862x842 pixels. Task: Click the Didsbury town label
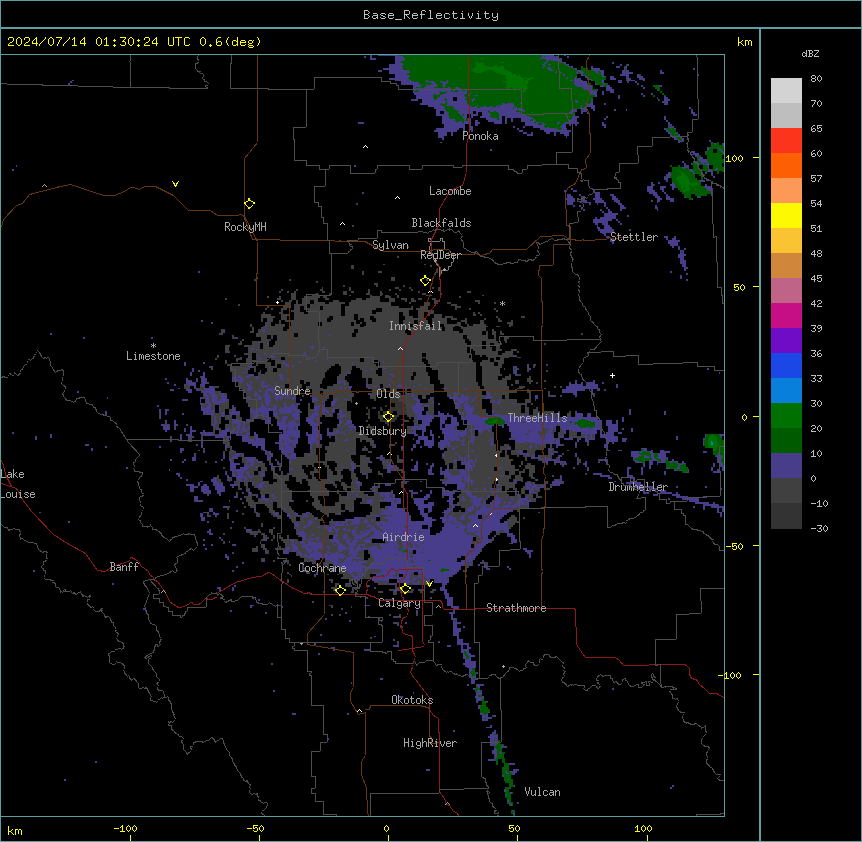[x=383, y=431]
